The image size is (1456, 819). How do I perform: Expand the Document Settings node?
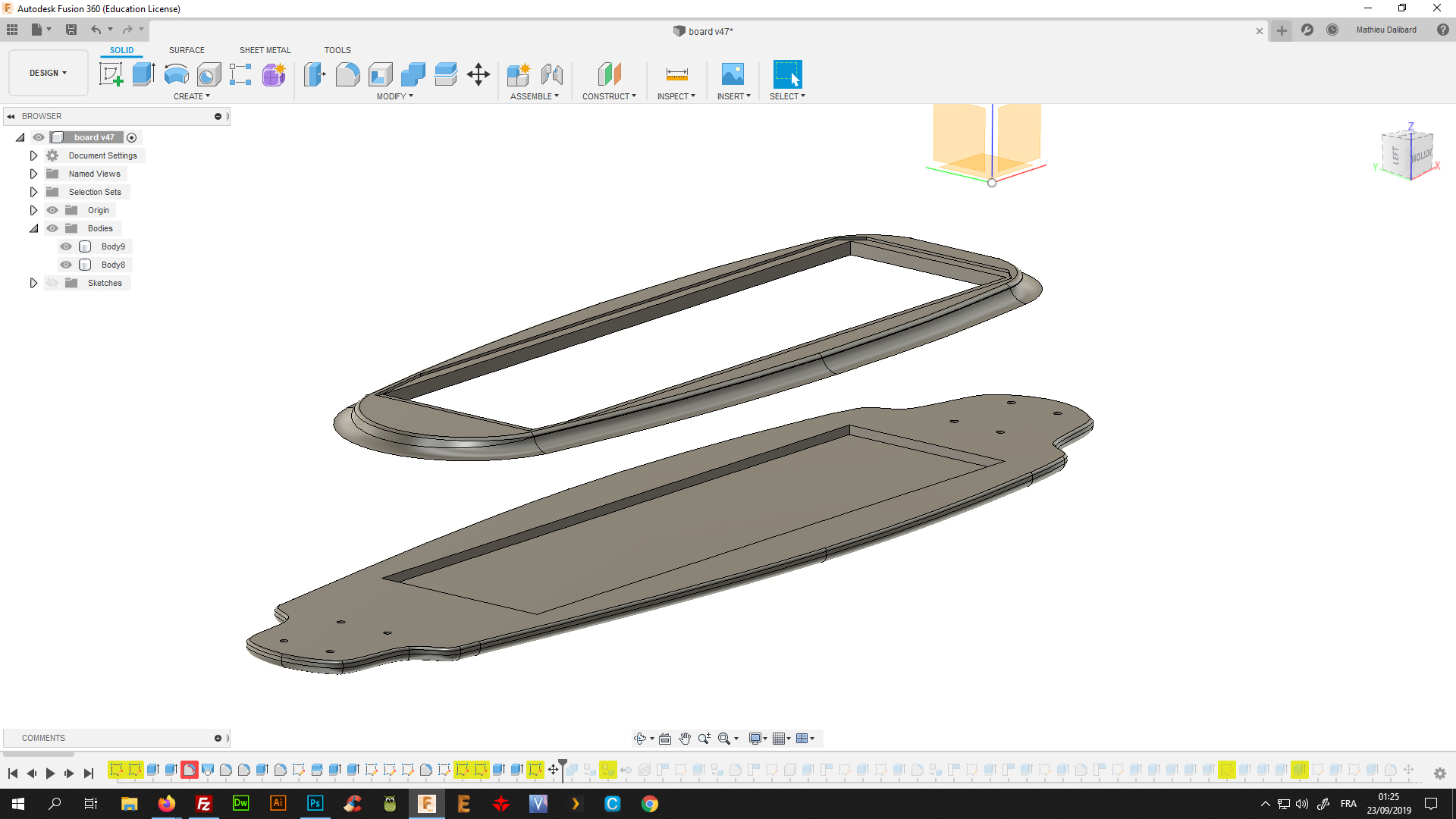33,155
